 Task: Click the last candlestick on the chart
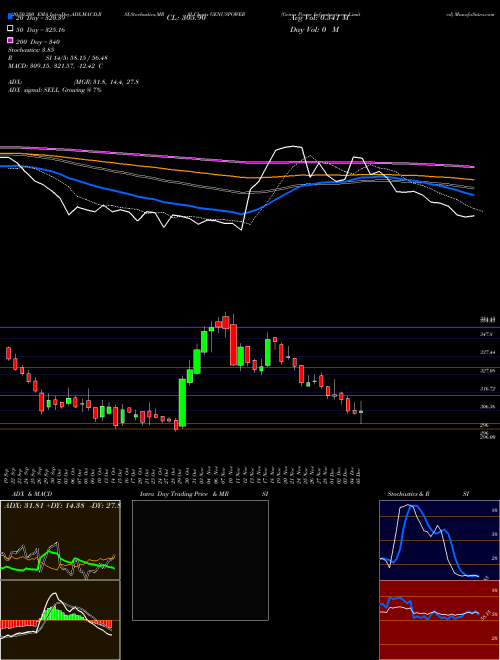click(x=361, y=412)
